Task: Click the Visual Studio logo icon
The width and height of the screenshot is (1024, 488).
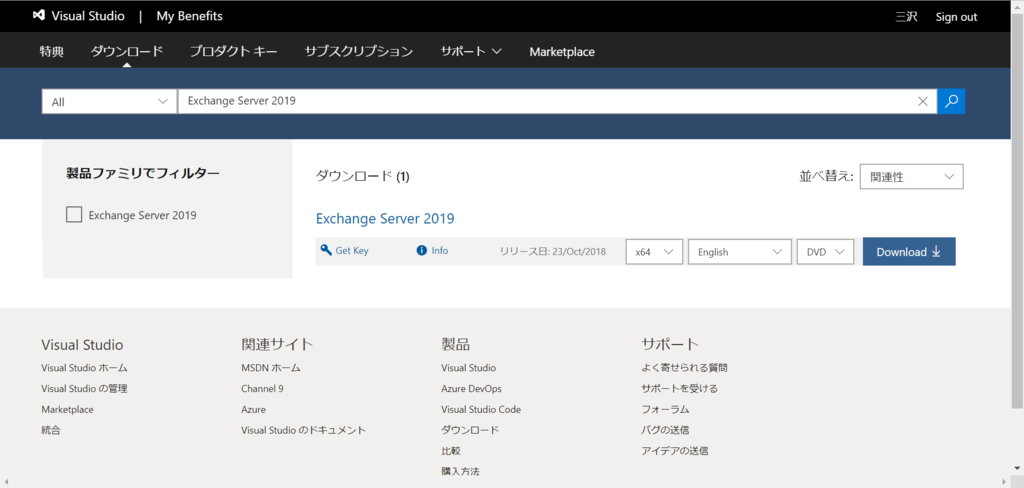Action: (39, 16)
